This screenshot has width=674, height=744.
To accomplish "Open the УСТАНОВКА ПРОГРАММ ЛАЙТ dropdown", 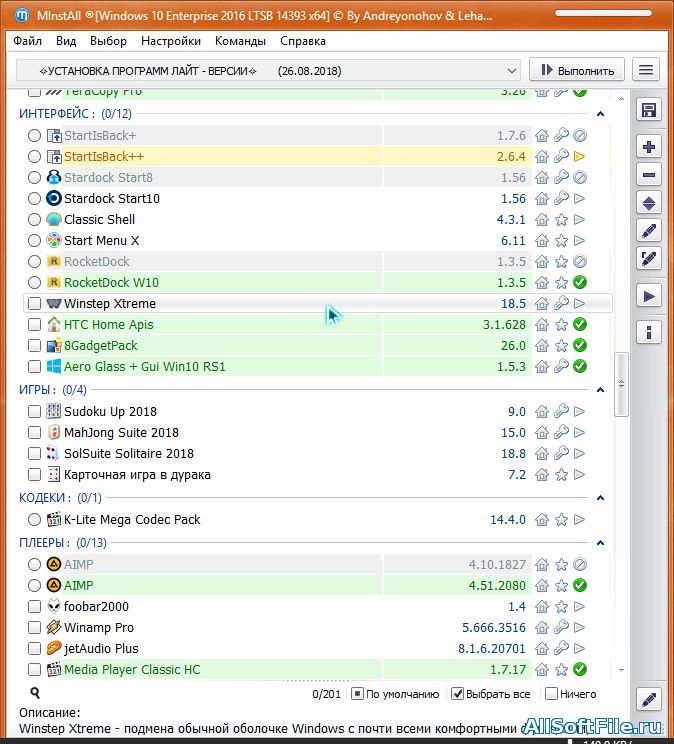I will 268,71.
